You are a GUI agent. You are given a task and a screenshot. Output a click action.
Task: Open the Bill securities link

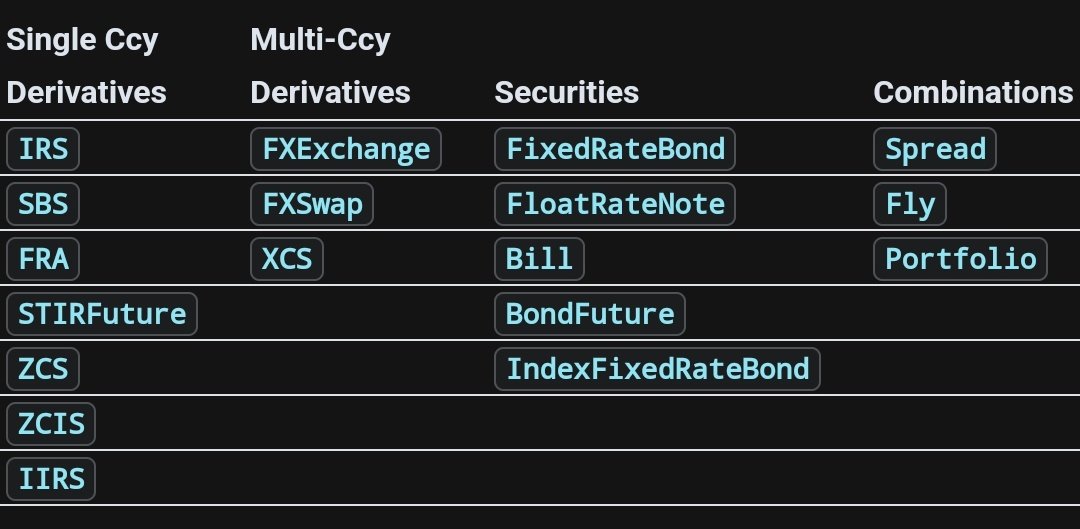pos(539,259)
